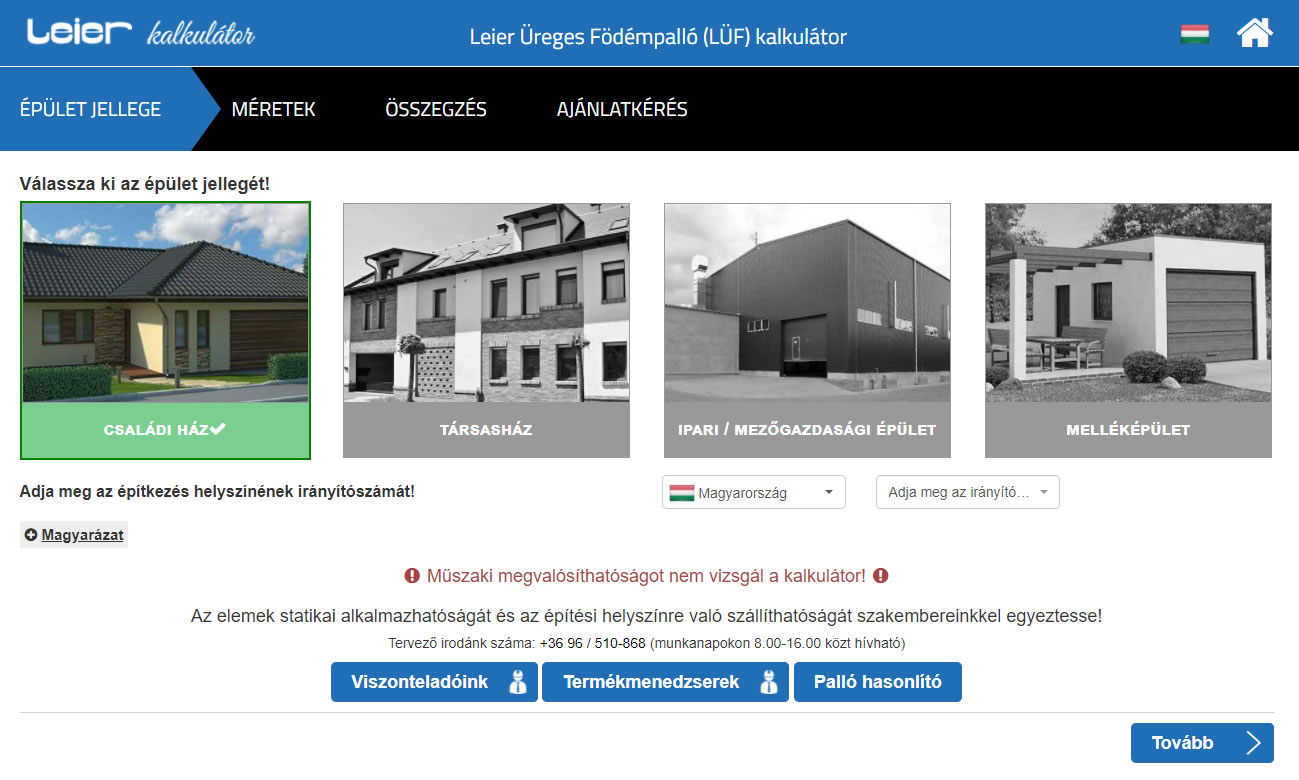
Task: Click the plus icon beside Magyarázat
Action: point(31,535)
